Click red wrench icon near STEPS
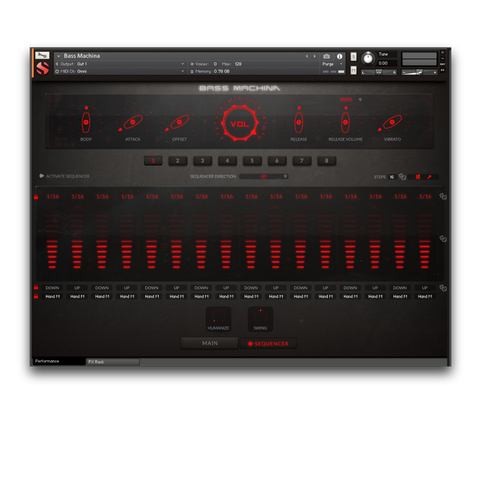The image size is (480, 480). pyautogui.click(x=429, y=177)
